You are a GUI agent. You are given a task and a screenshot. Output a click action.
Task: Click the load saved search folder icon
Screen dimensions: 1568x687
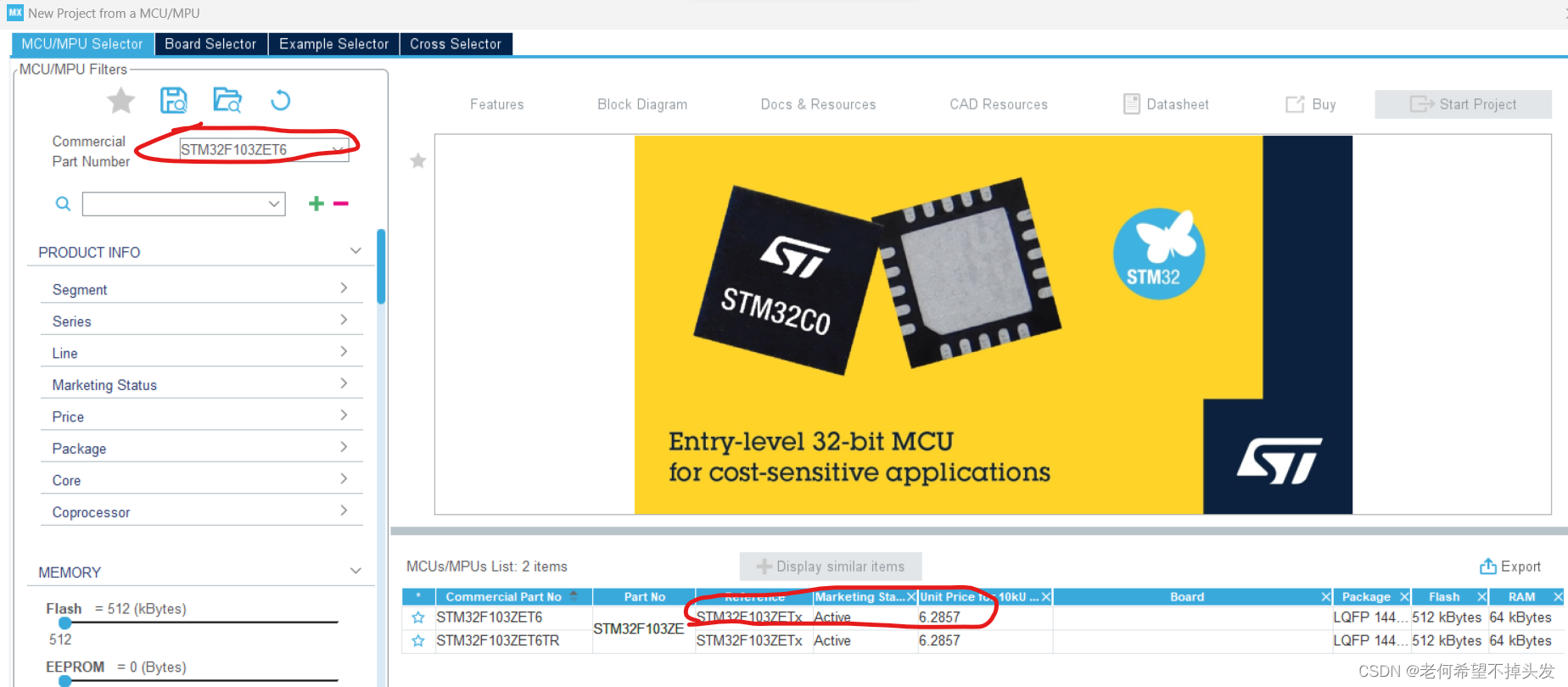click(x=227, y=100)
